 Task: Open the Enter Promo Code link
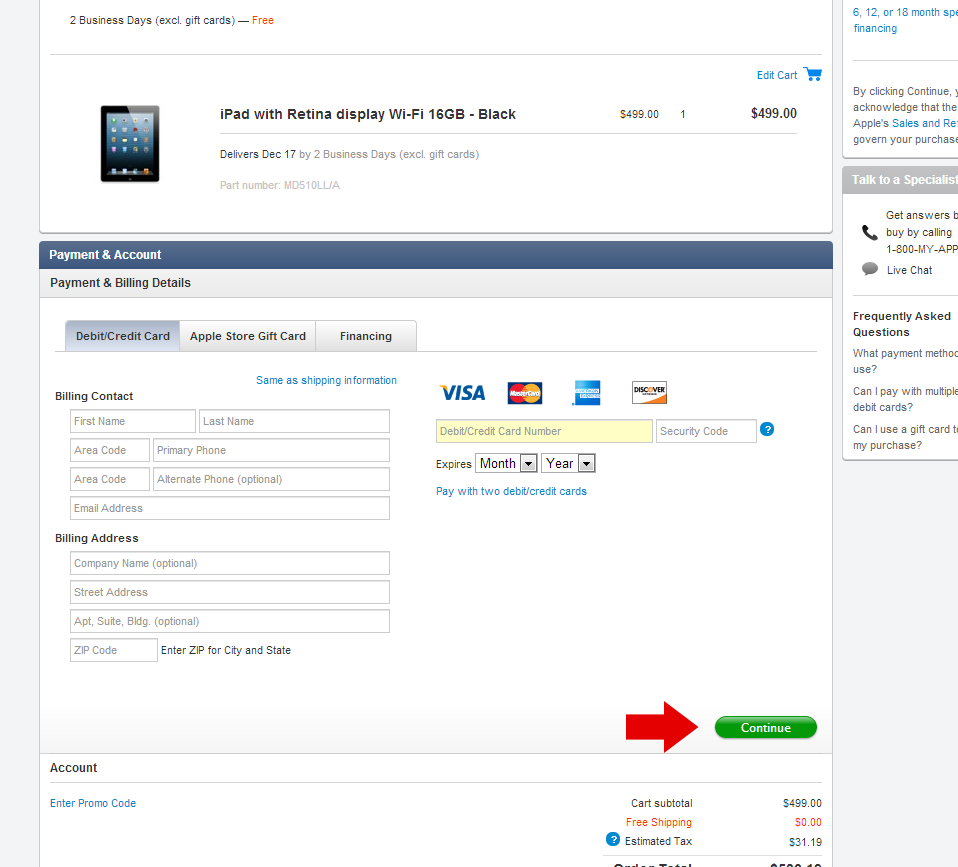(x=93, y=803)
